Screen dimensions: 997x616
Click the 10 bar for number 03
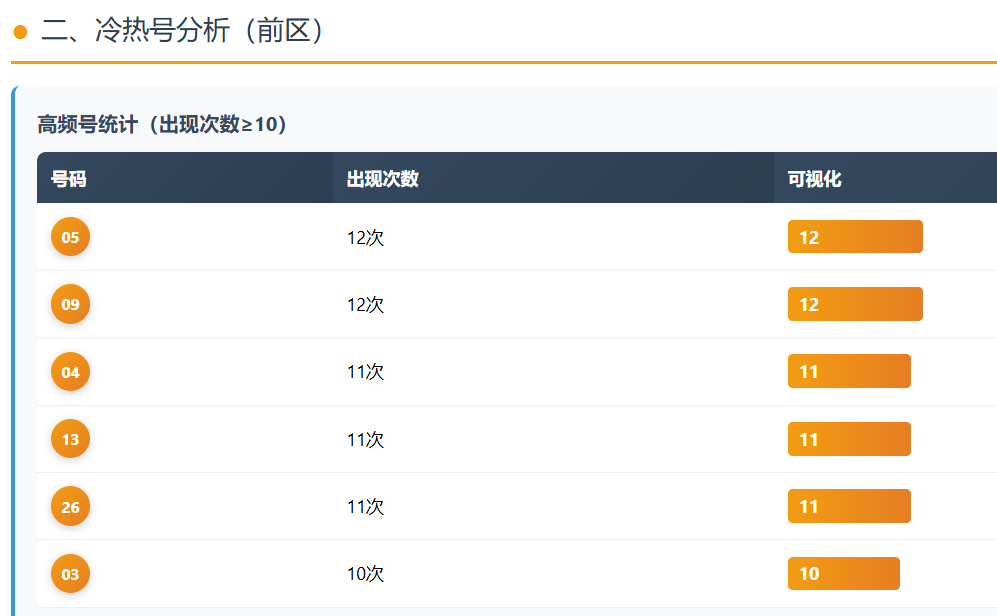[x=843, y=574]
